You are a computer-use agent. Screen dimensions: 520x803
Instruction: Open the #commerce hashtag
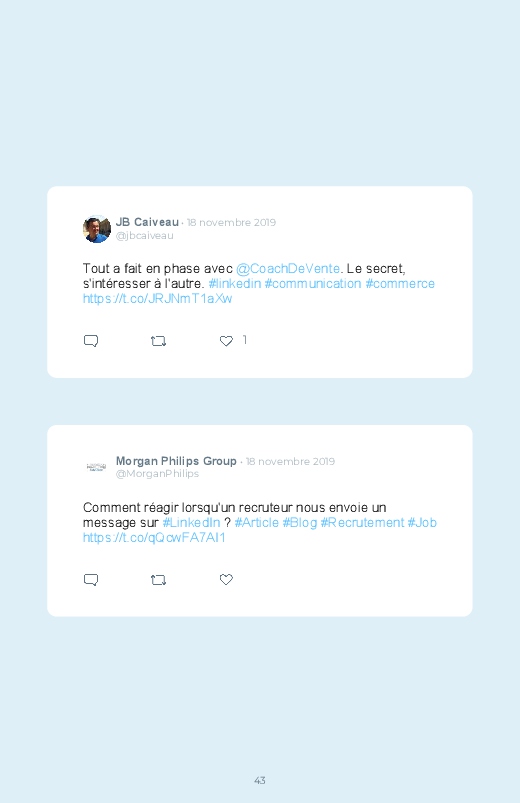(x=400, y=283)
